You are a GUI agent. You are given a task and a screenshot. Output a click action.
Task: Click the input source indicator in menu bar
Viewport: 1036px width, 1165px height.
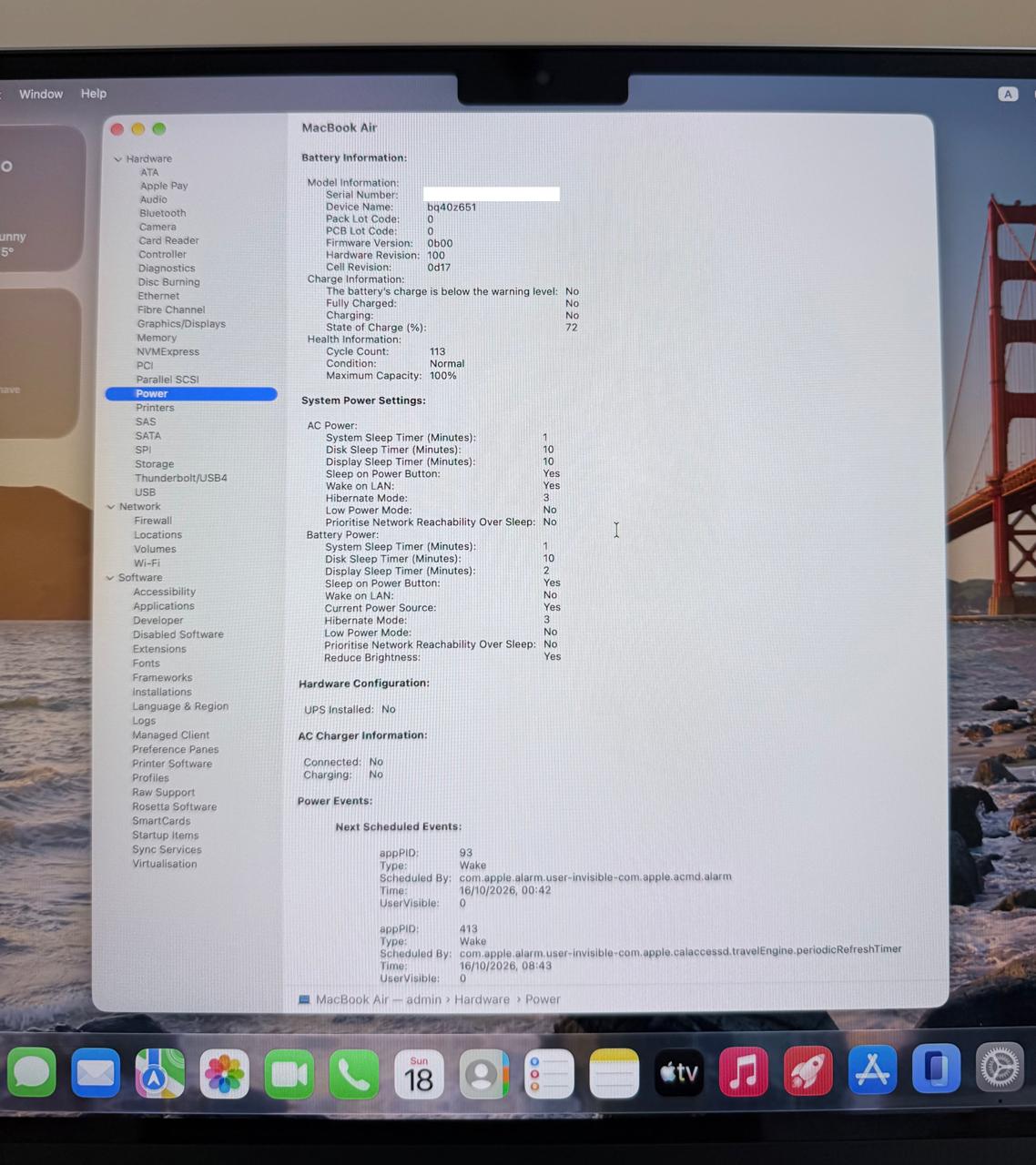(x=1008, y=94)
